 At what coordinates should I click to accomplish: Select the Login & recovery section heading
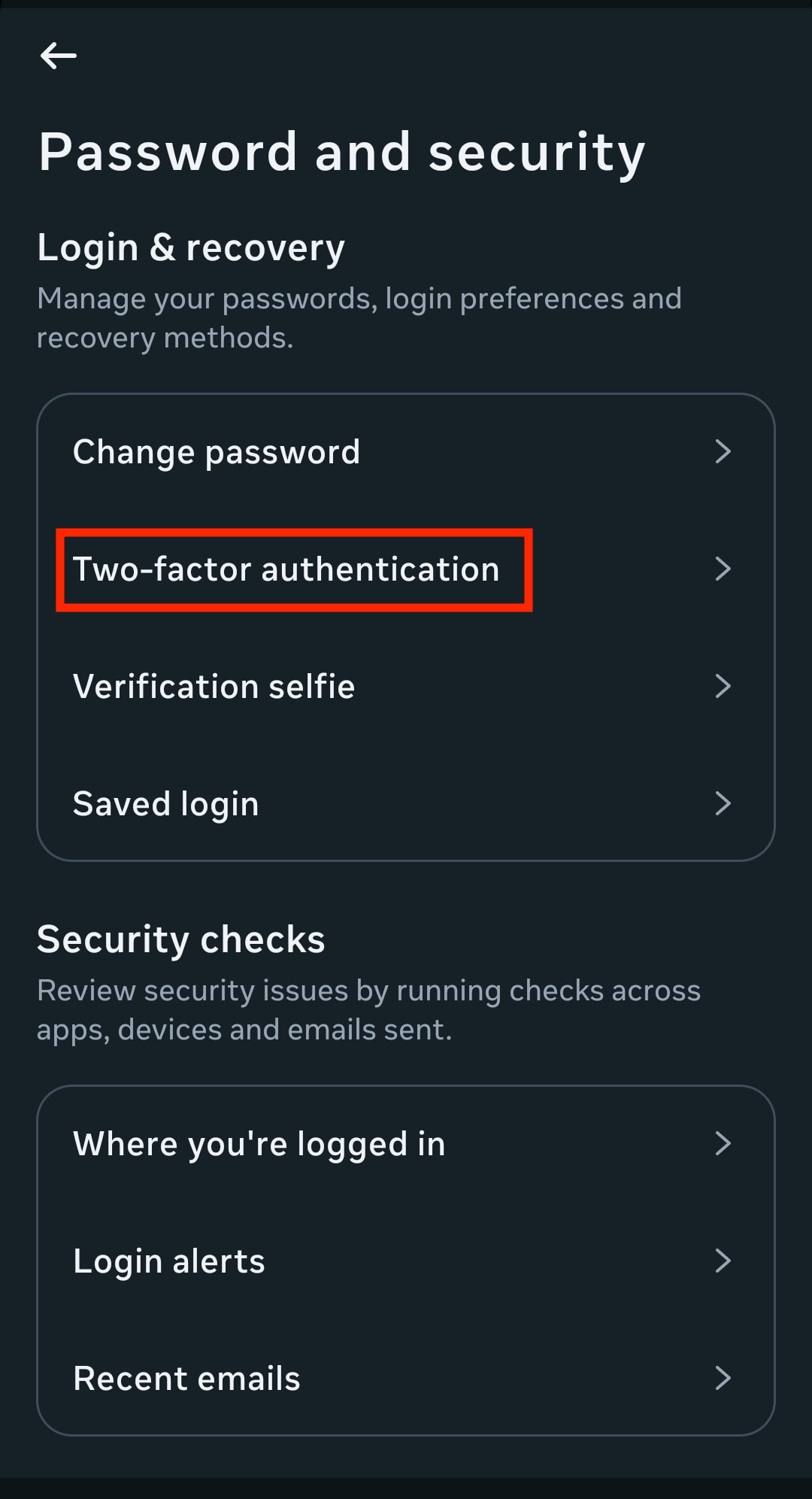(190, 246)
